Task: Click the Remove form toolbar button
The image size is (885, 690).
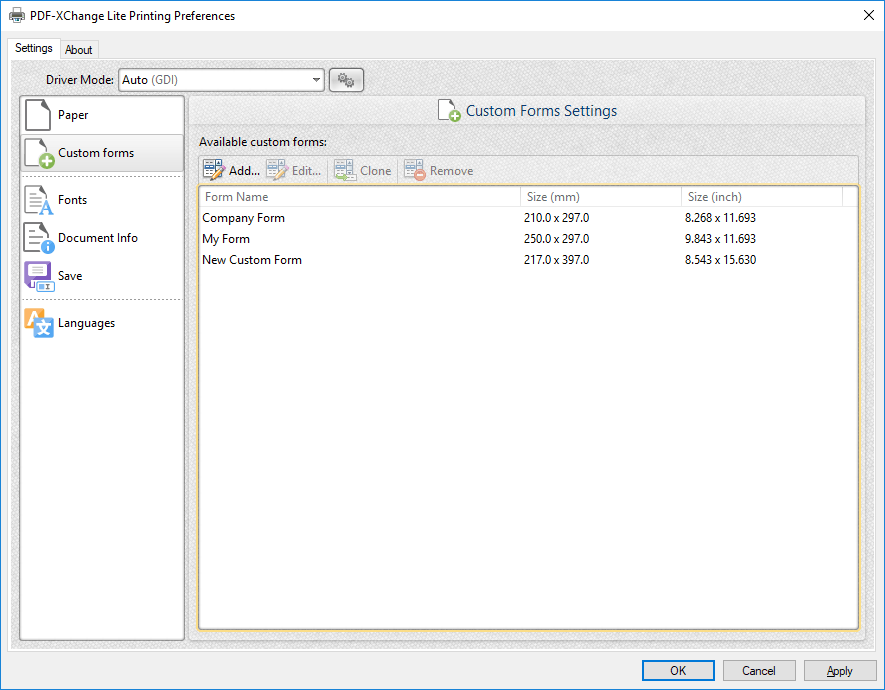Action: (x=439, y=171)
